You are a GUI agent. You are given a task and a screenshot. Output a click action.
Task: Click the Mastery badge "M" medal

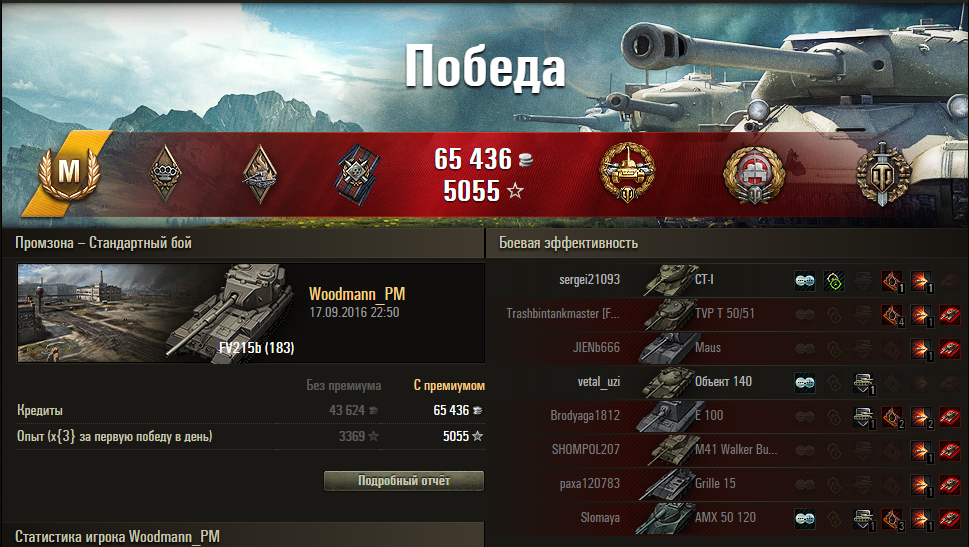[69, 173]
